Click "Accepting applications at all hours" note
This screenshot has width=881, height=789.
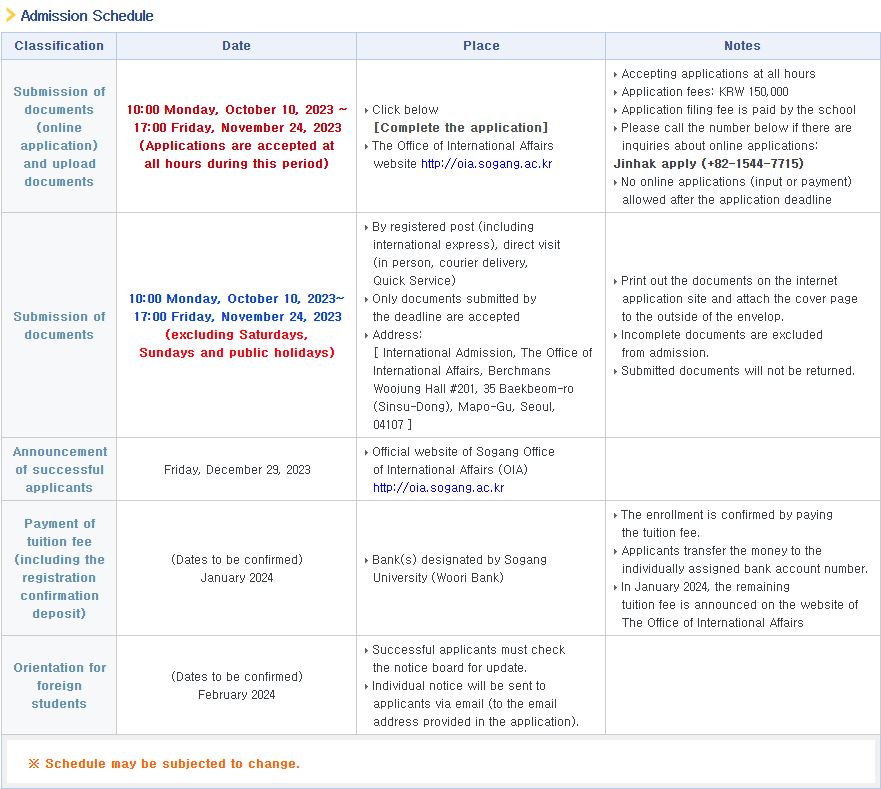pyautogui.click(x=718, y=74)
